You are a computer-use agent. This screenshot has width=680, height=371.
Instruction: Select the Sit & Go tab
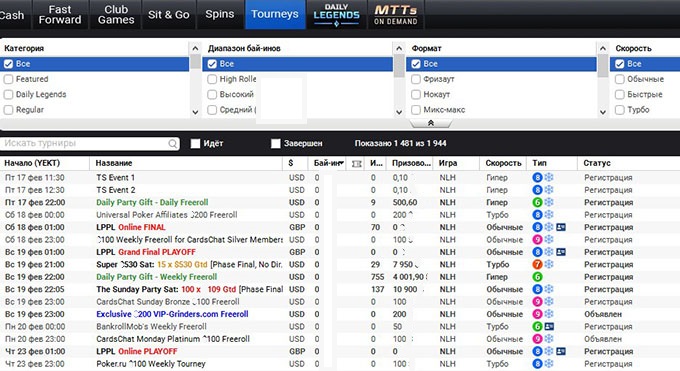click(x=169, y=15)
